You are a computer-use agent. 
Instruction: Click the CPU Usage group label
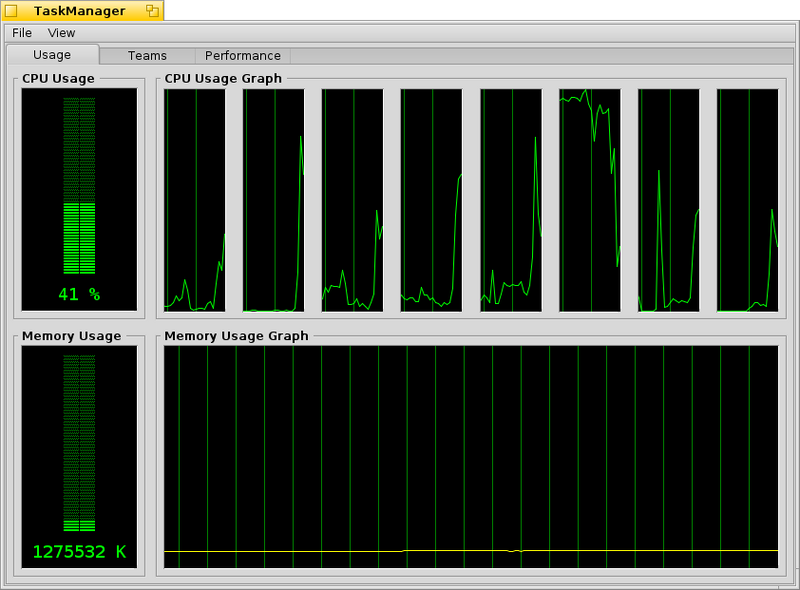(58, 79)
